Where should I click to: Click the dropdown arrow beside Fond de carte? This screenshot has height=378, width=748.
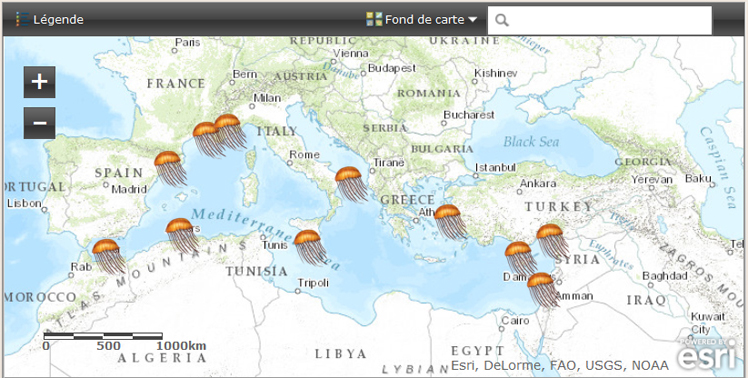[x=472, y=20]
